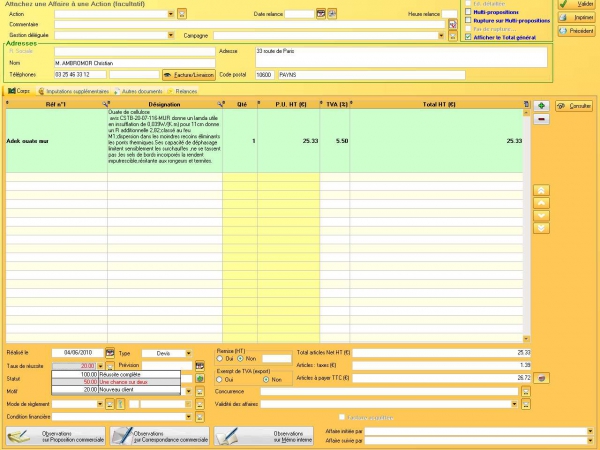
Task: Open the Autres documents tab
Action: tap(138, 91)
